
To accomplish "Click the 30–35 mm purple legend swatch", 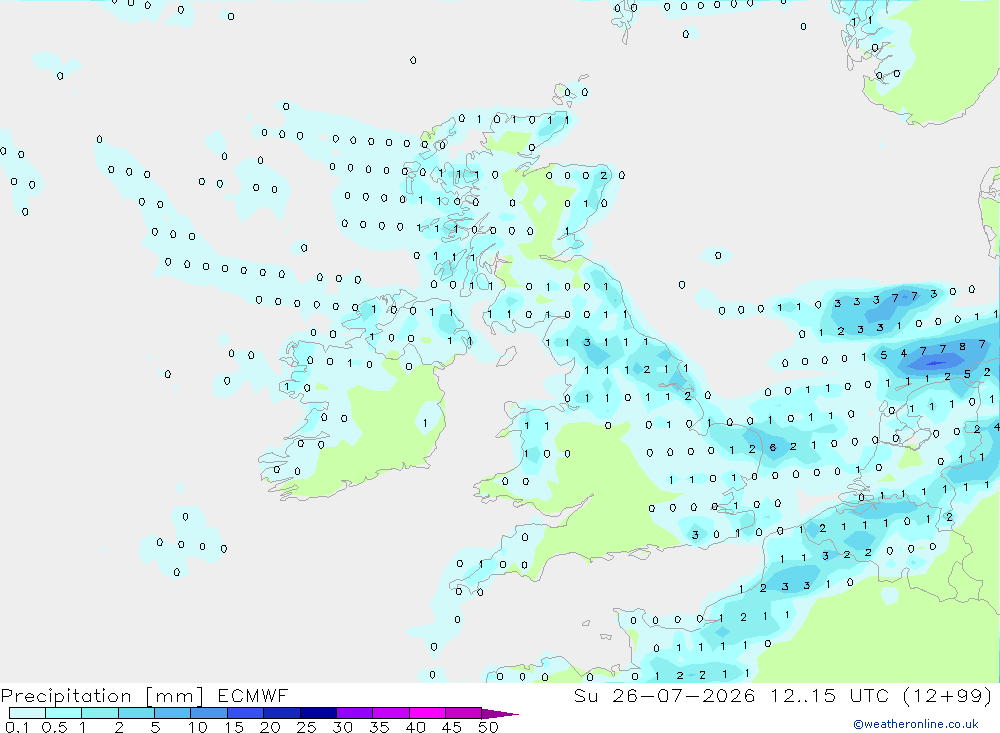I will point(355,713).
